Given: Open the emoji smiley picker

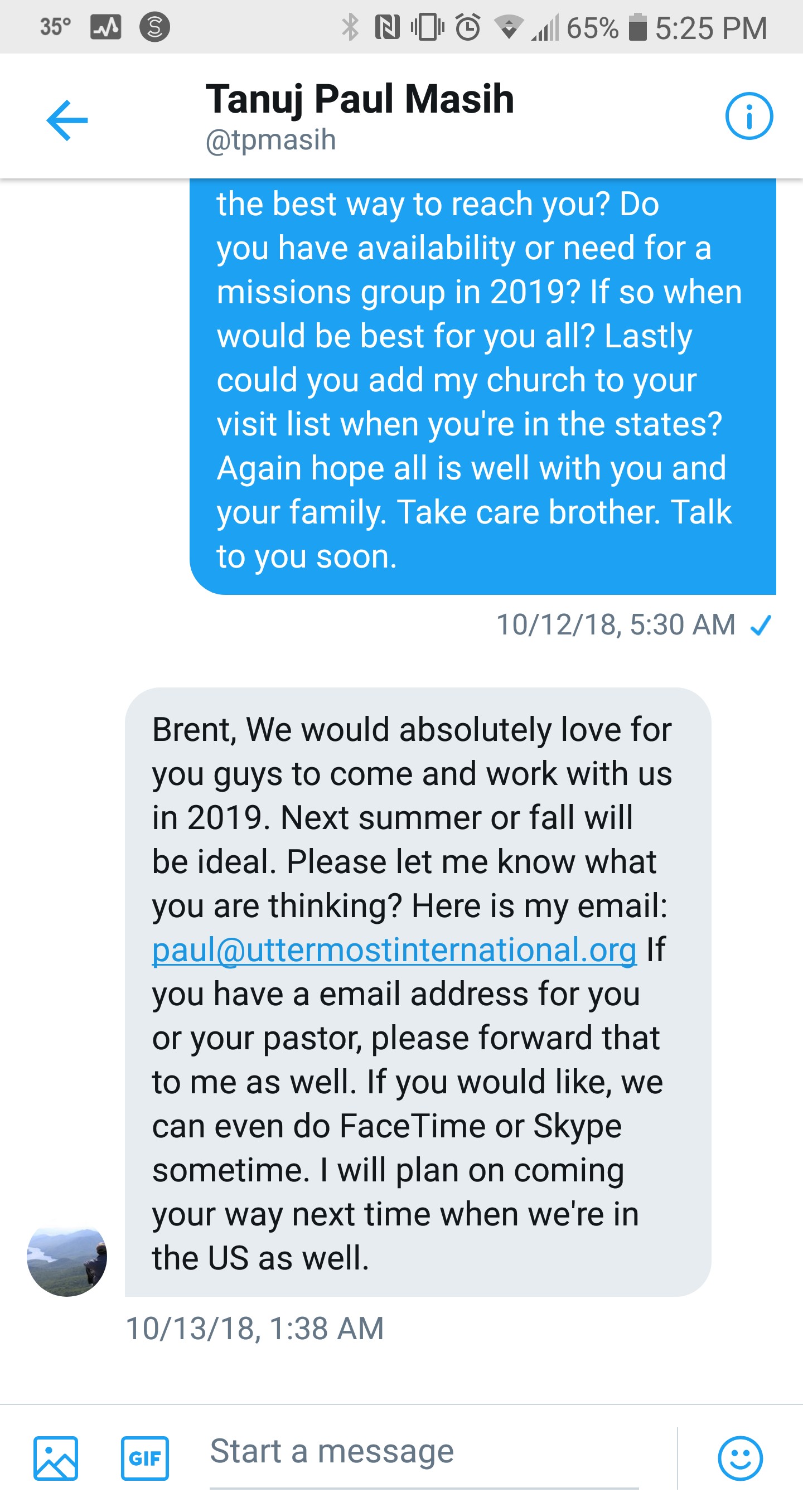Looking at the screenshot, I should coord(739,1458).
